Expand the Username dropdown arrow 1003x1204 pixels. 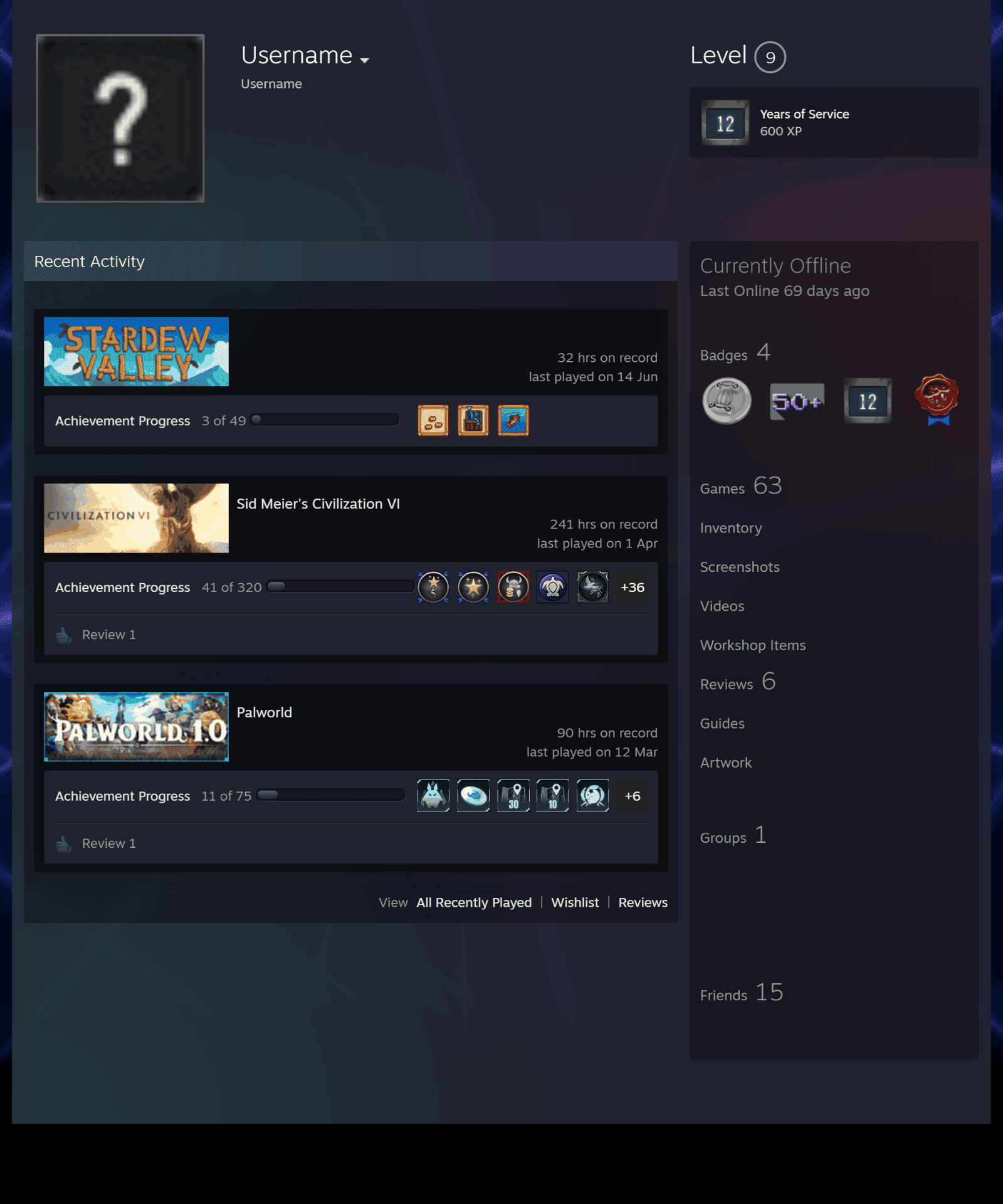pos(364,60)
